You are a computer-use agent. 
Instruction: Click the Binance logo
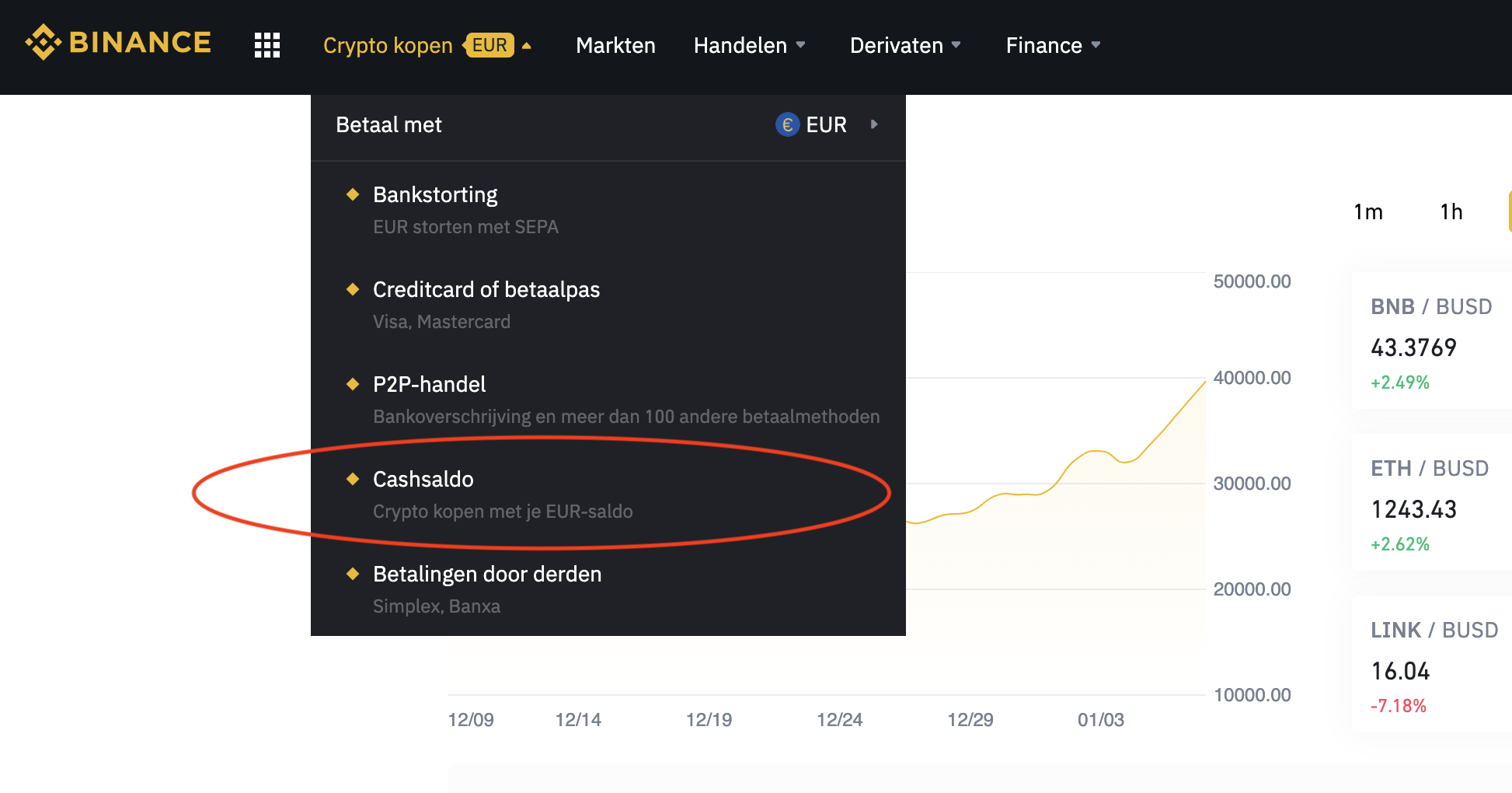(x=118, y=43)
